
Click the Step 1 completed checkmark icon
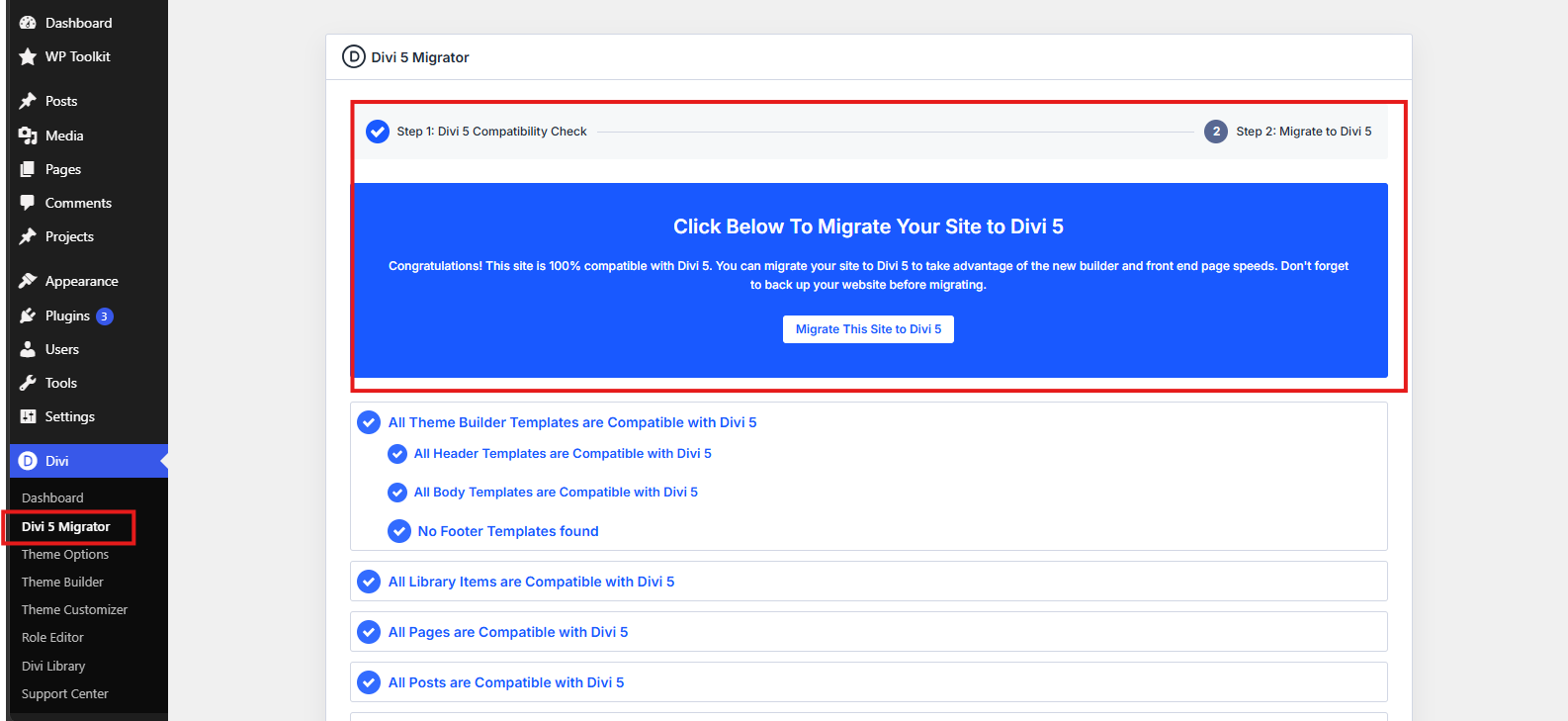click(x=378, y=132)
